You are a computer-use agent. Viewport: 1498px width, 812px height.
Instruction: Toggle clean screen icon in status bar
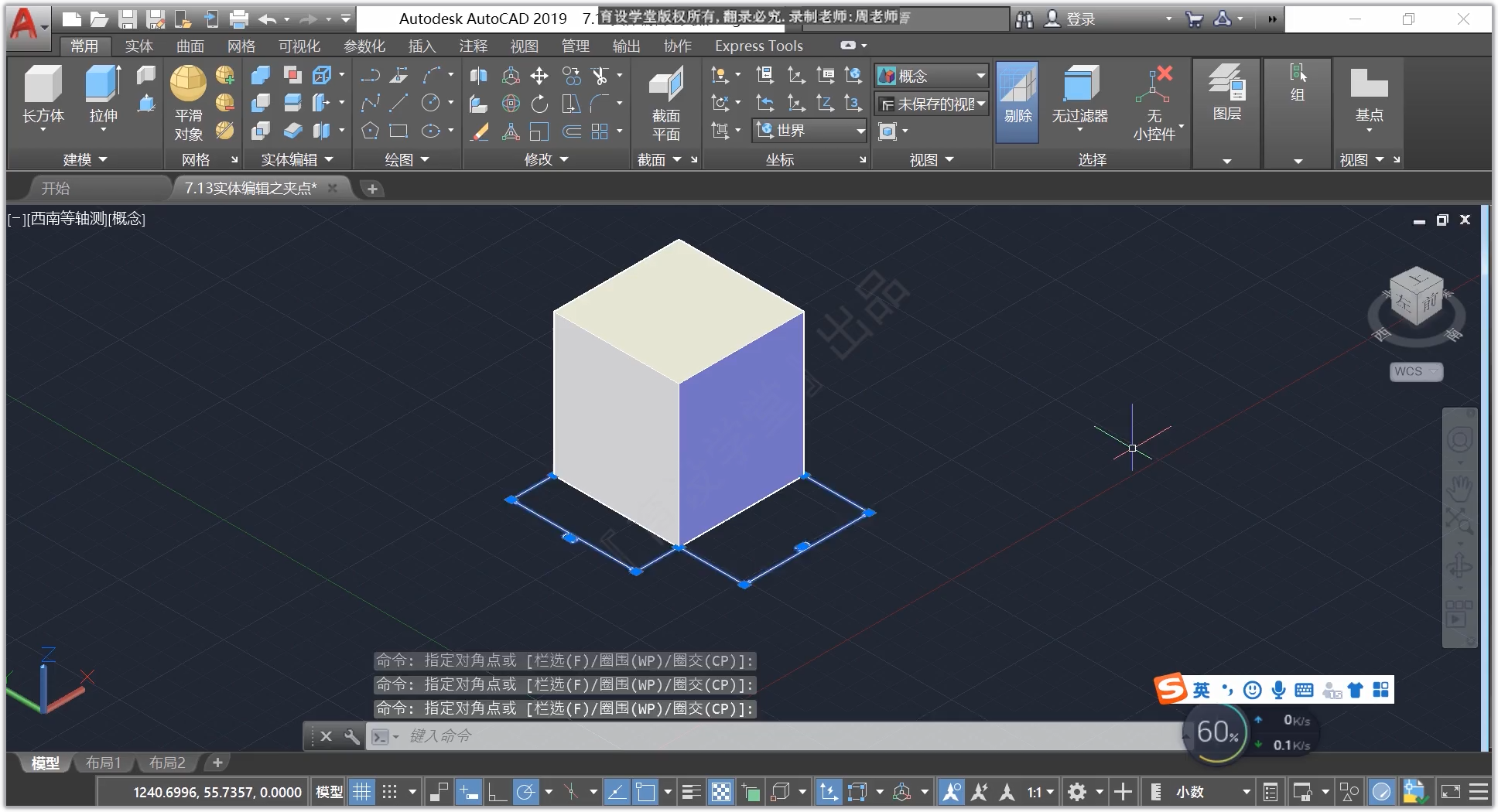tap(1450, 792)
